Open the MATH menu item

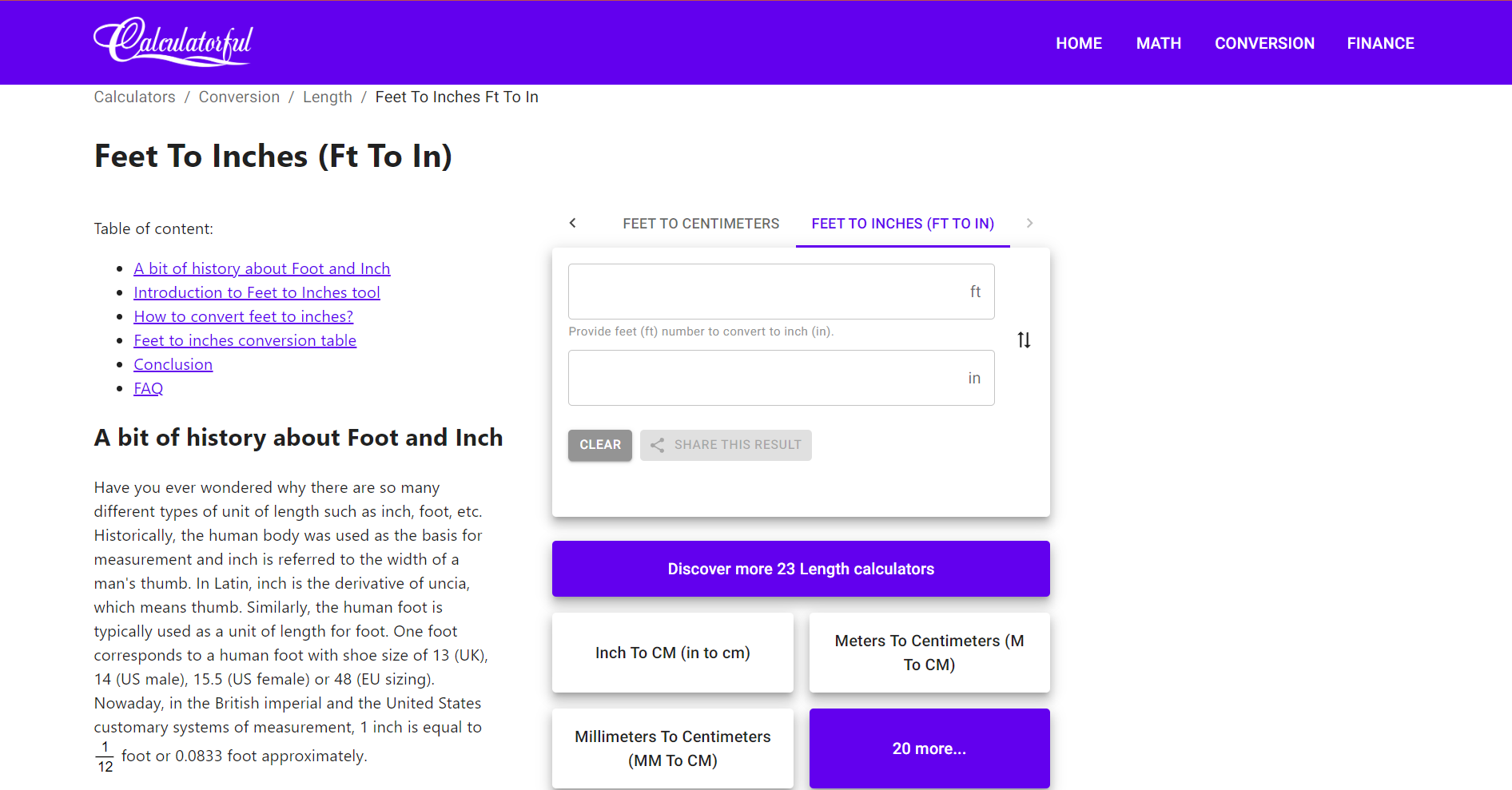coord(1159,43)
